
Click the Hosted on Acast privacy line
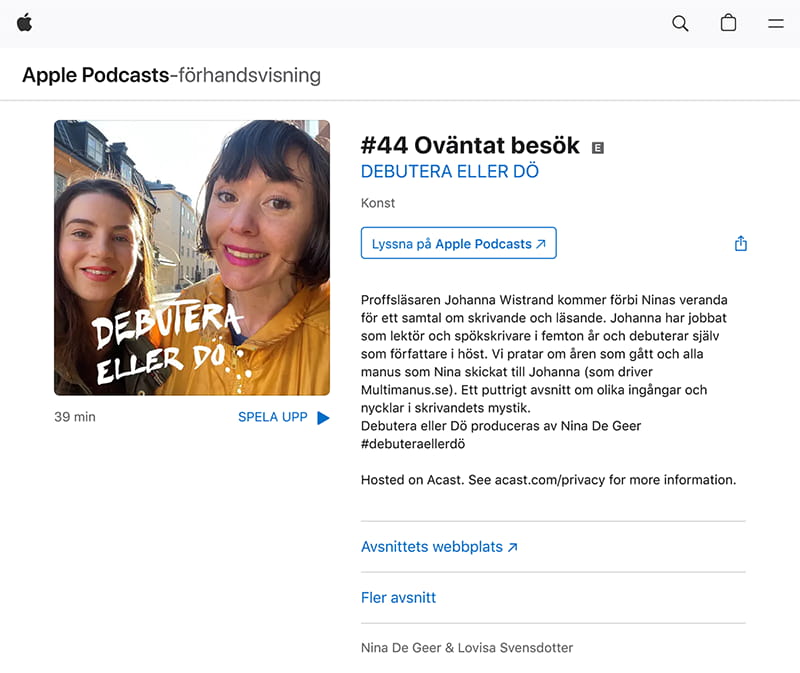548,480
